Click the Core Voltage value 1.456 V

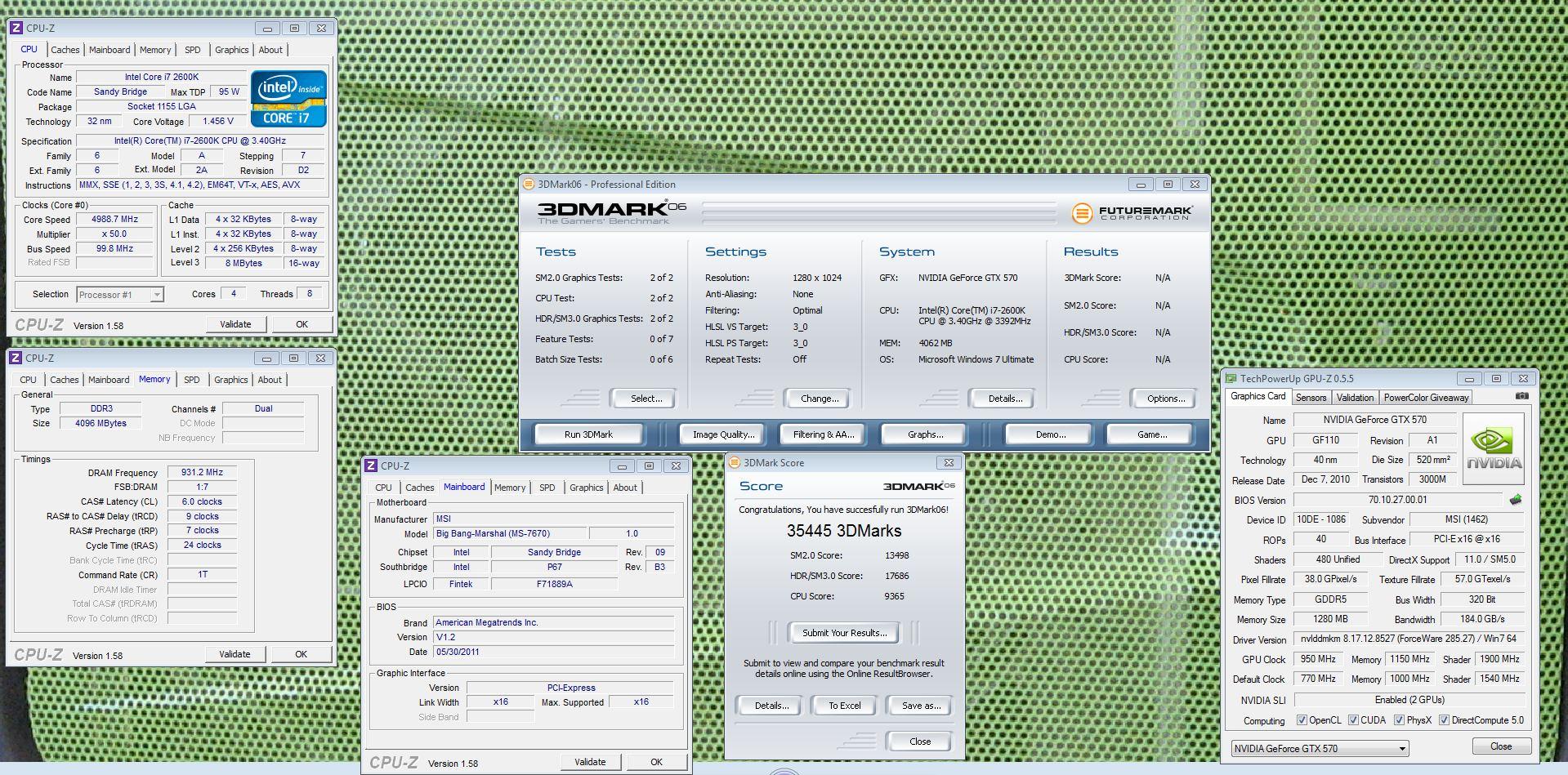tap(218, 121)
